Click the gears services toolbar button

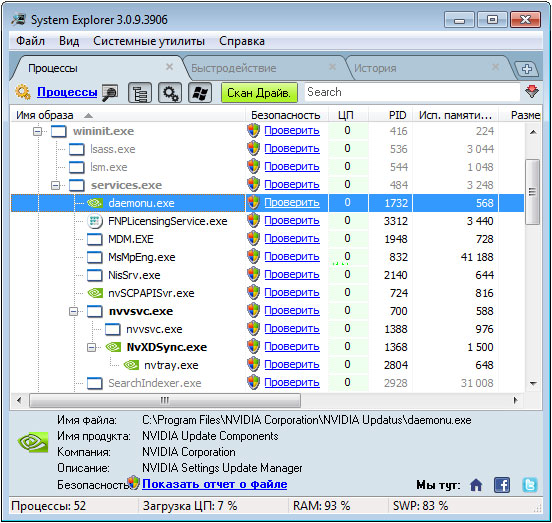coord(170,93)
